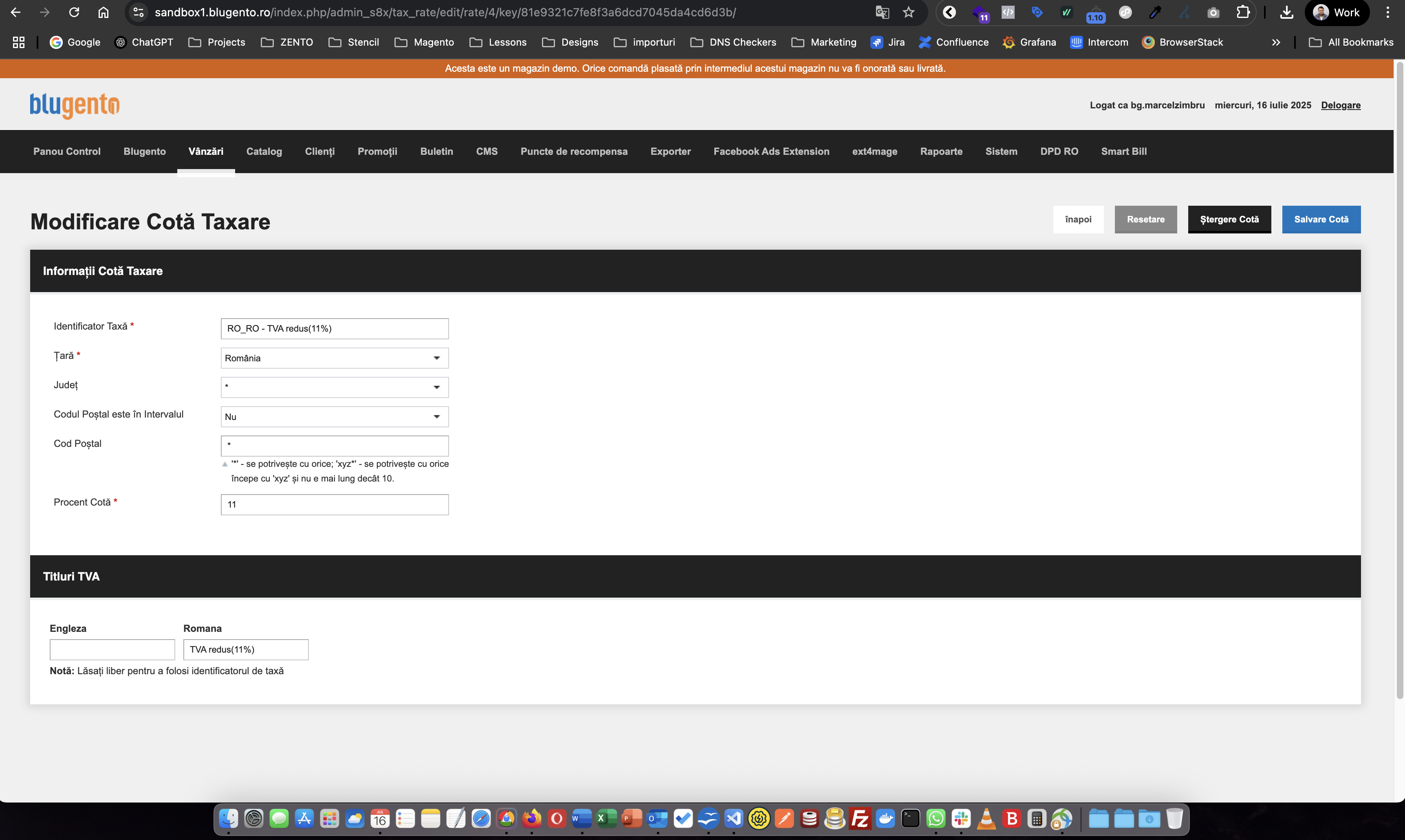1405x840 pixels.
Task: Click the Înapoi button
Action: [x=1078, y=220]
